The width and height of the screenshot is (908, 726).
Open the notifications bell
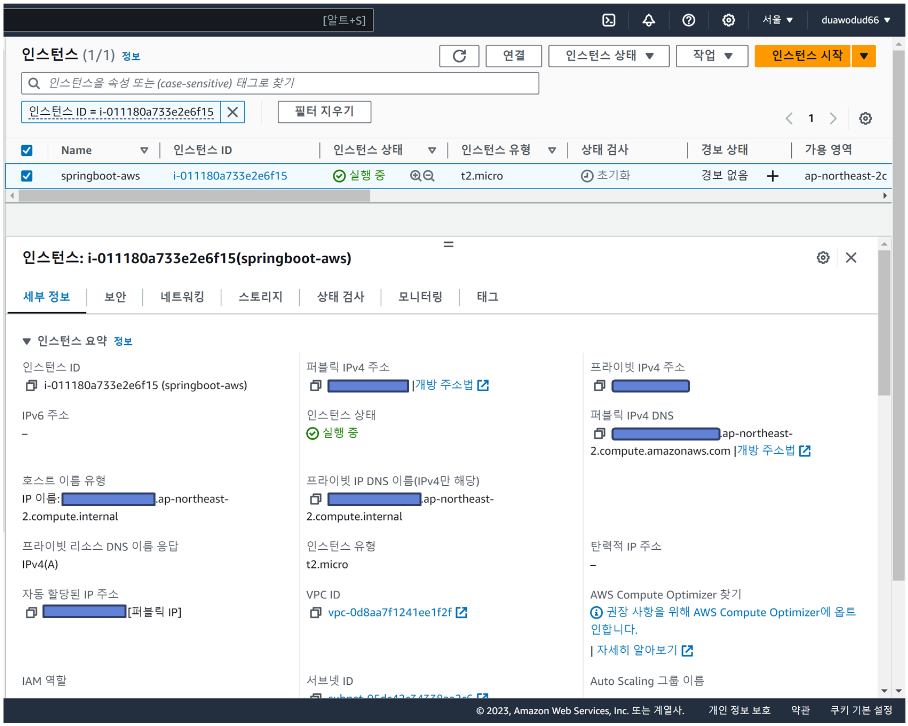click(x=649, y=20)
